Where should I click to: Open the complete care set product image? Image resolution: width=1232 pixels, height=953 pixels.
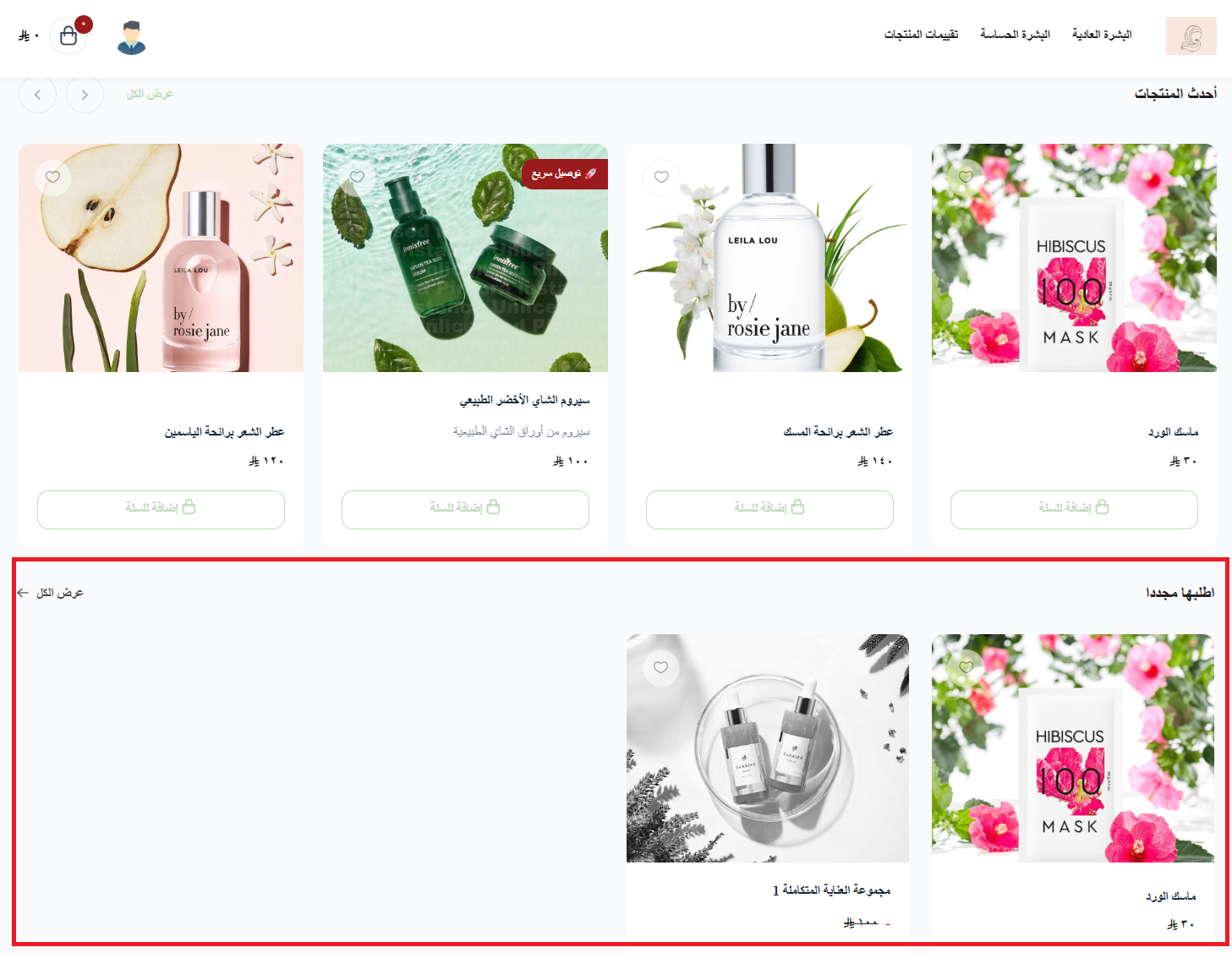[x=768, y=748]
